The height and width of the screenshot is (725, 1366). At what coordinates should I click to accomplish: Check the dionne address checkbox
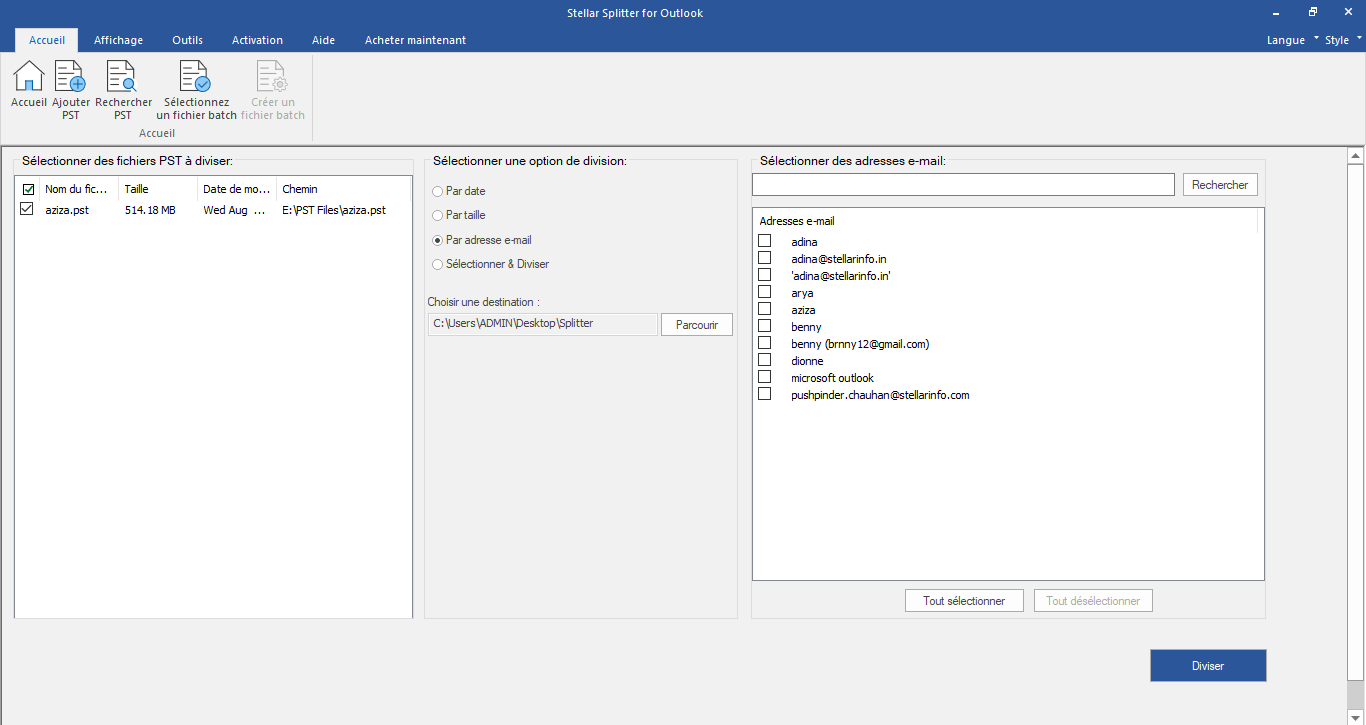tap(765, 360)
